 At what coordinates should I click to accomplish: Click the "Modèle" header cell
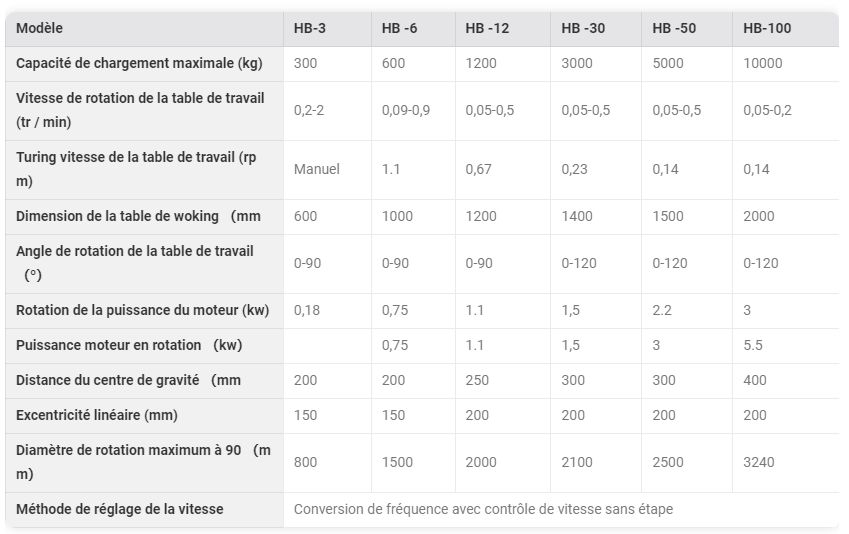tap(39, 28)
